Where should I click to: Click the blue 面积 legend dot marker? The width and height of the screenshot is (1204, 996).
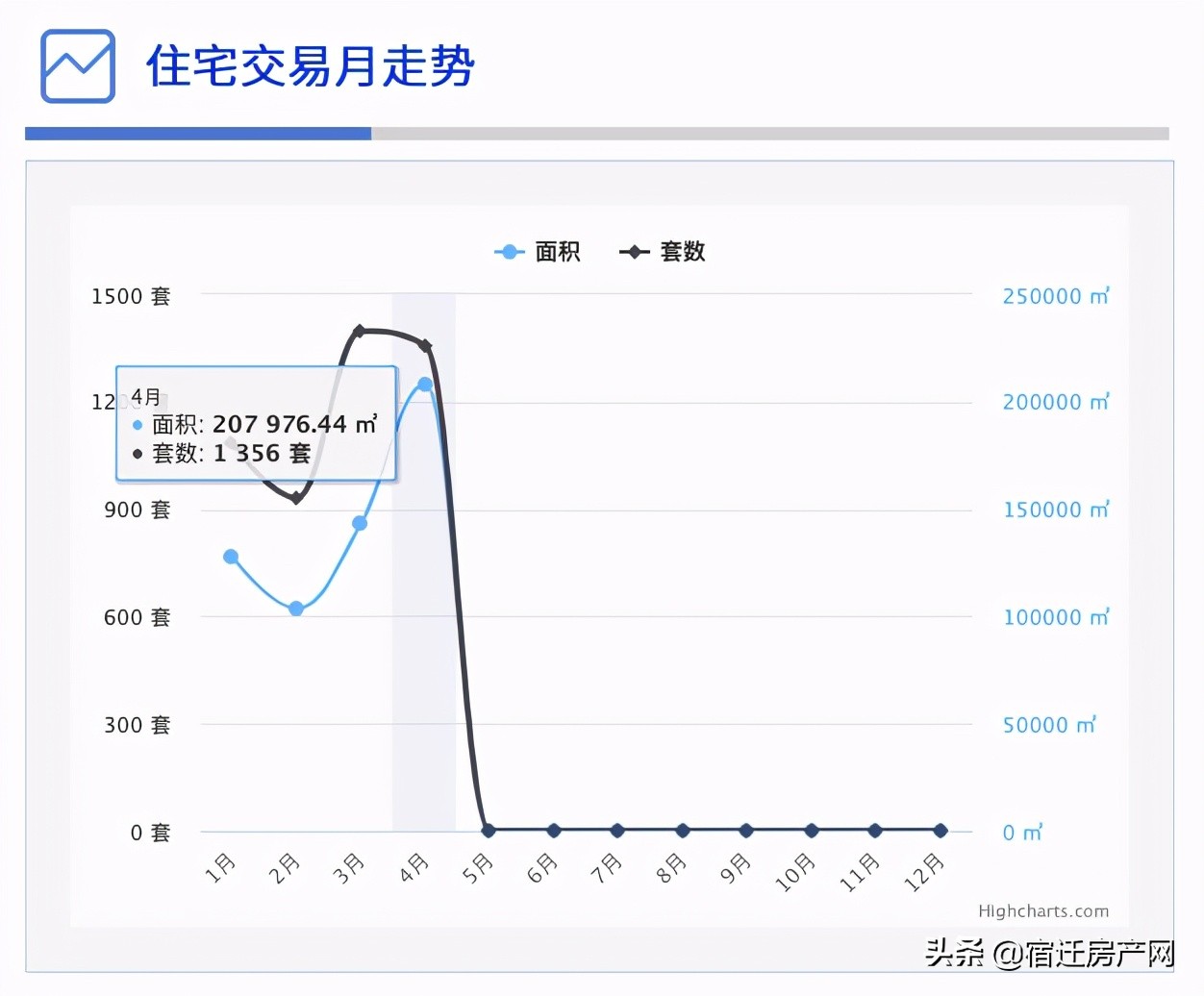pos(507,251)
